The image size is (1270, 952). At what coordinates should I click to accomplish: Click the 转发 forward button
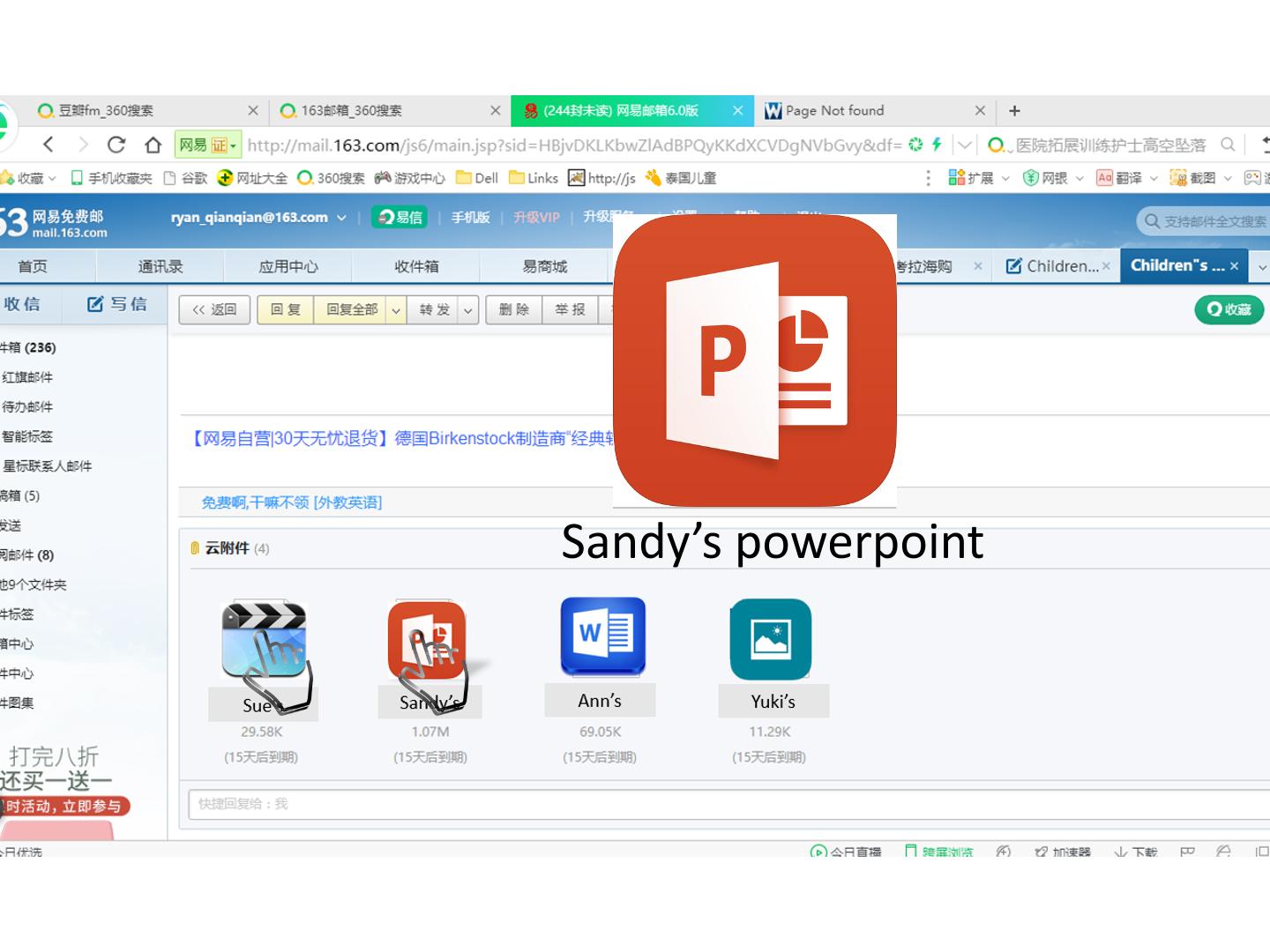coord(434,310)
